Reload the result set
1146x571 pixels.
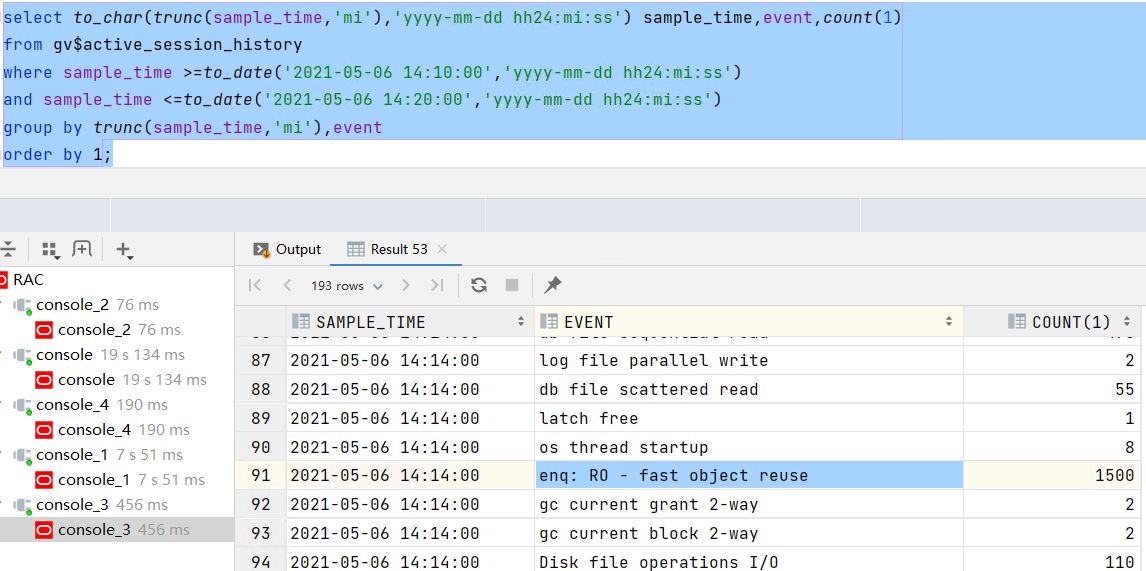[x=479, y=285]
